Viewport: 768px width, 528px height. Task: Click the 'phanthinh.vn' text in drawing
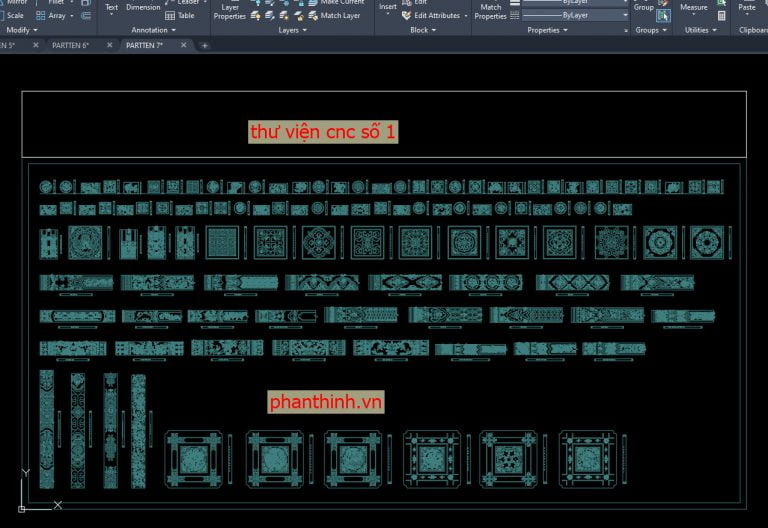(325, 402)
